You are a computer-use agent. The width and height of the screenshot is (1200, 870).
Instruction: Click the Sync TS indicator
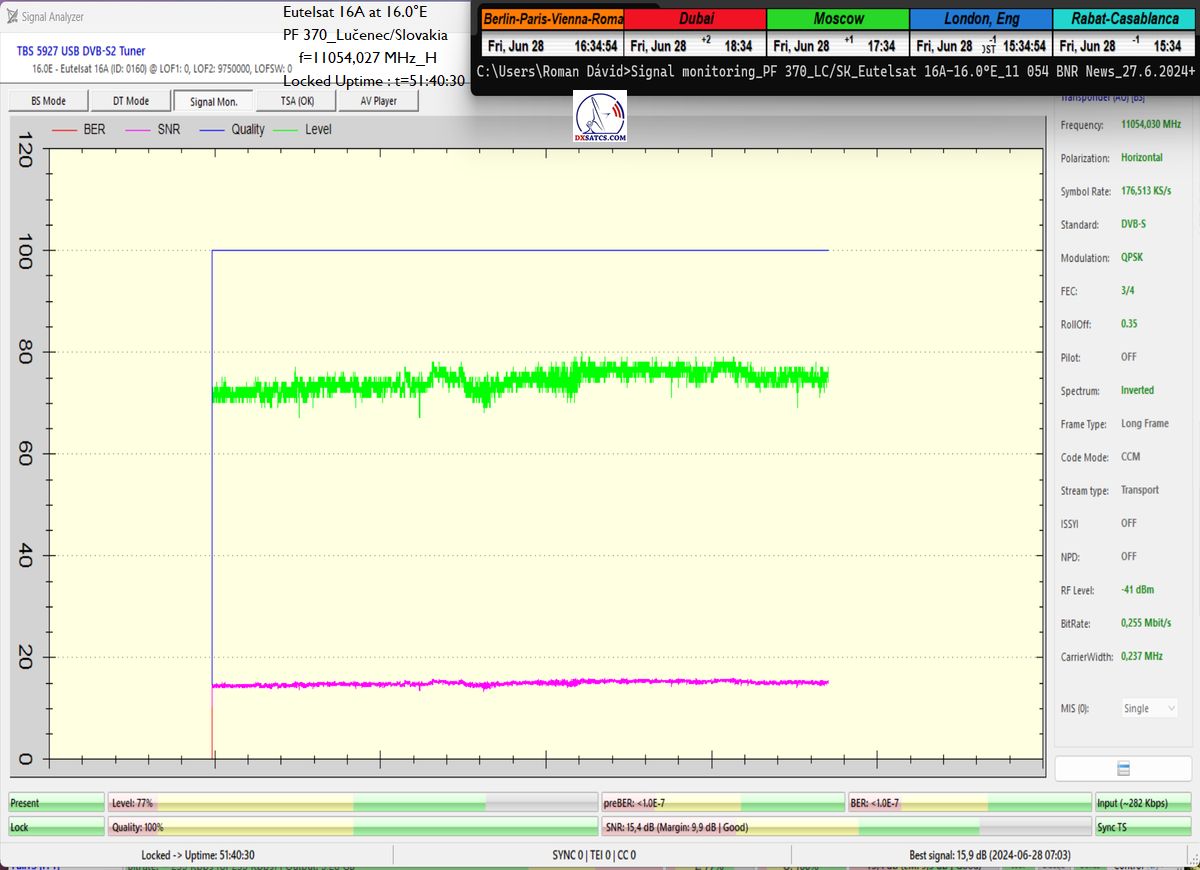click(1142, 827)
